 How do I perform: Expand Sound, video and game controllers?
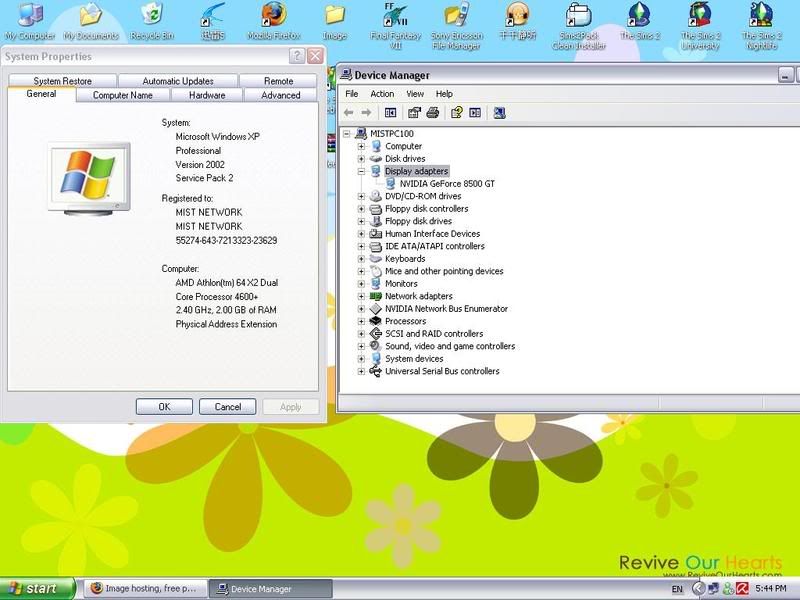click(362, 346)
